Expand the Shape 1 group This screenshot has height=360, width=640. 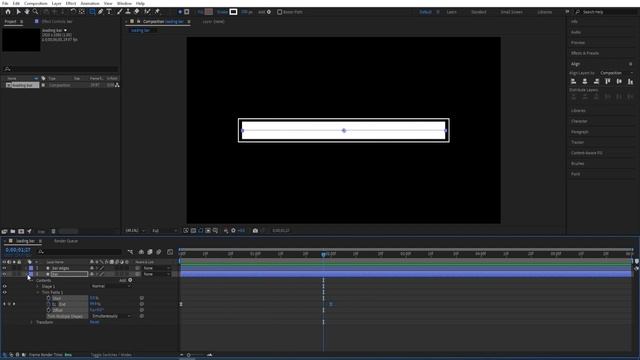[38, 287]
